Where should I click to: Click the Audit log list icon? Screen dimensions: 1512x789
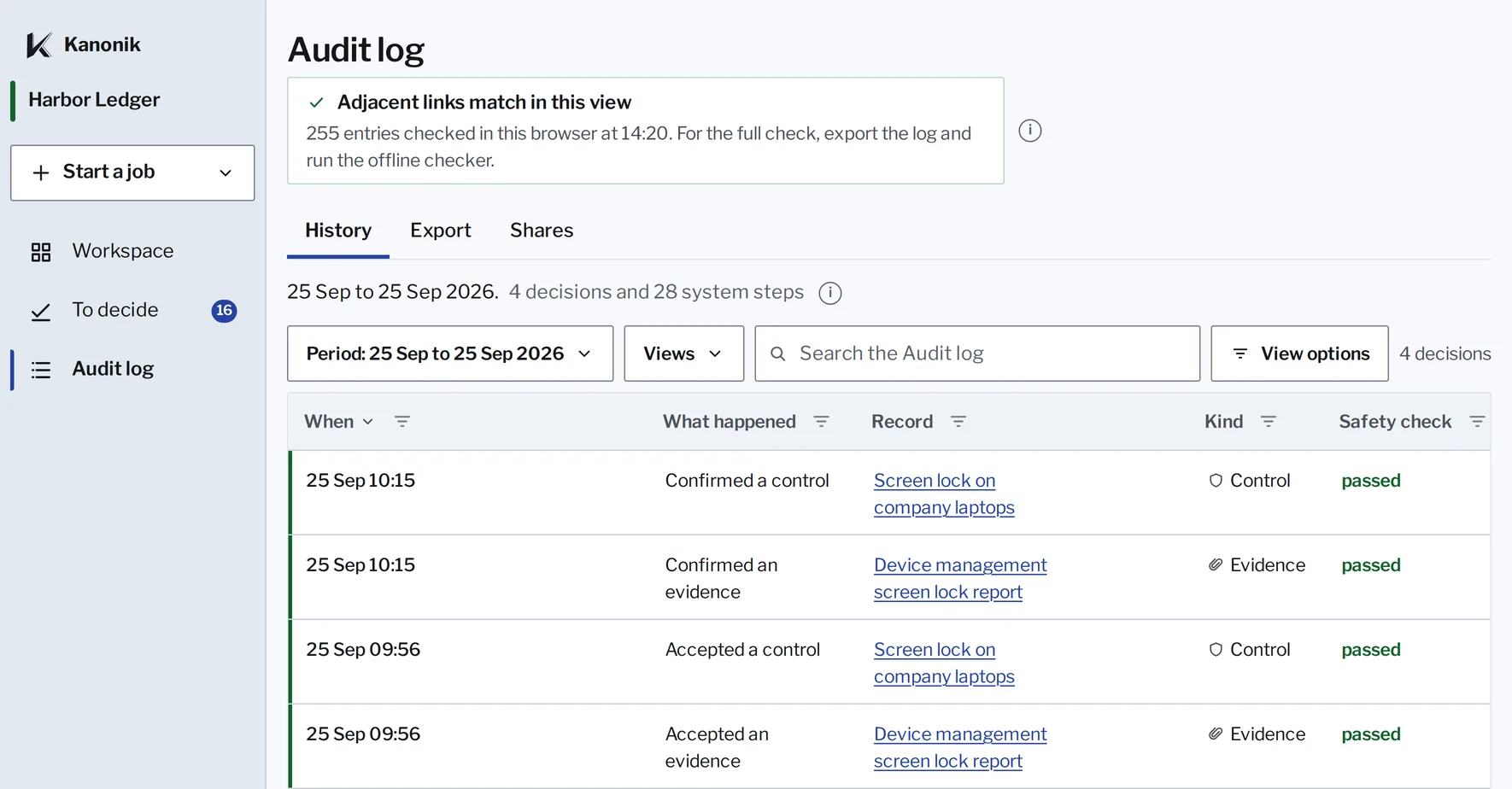[x=41, y=370]
